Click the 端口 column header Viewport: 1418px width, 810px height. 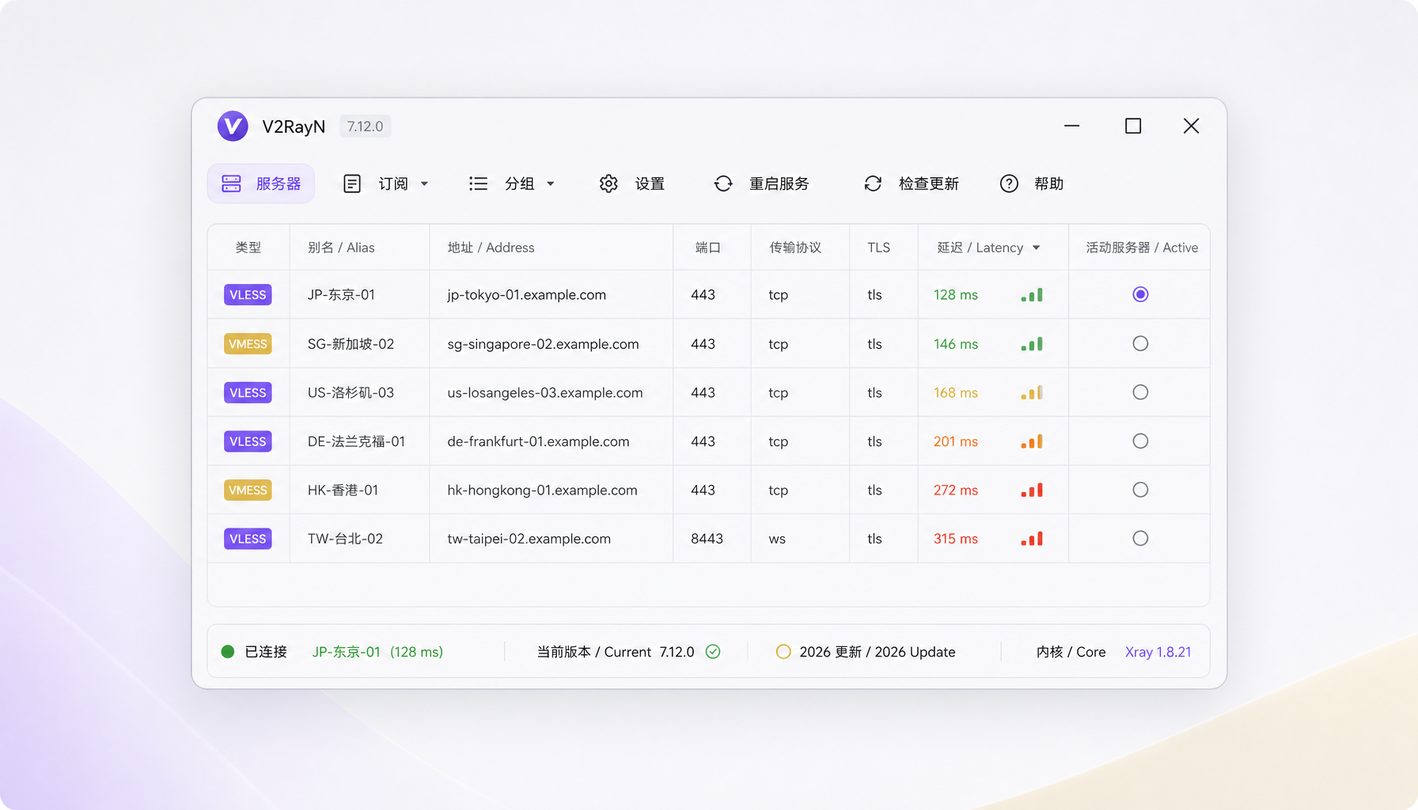click(x=708, y=248)
